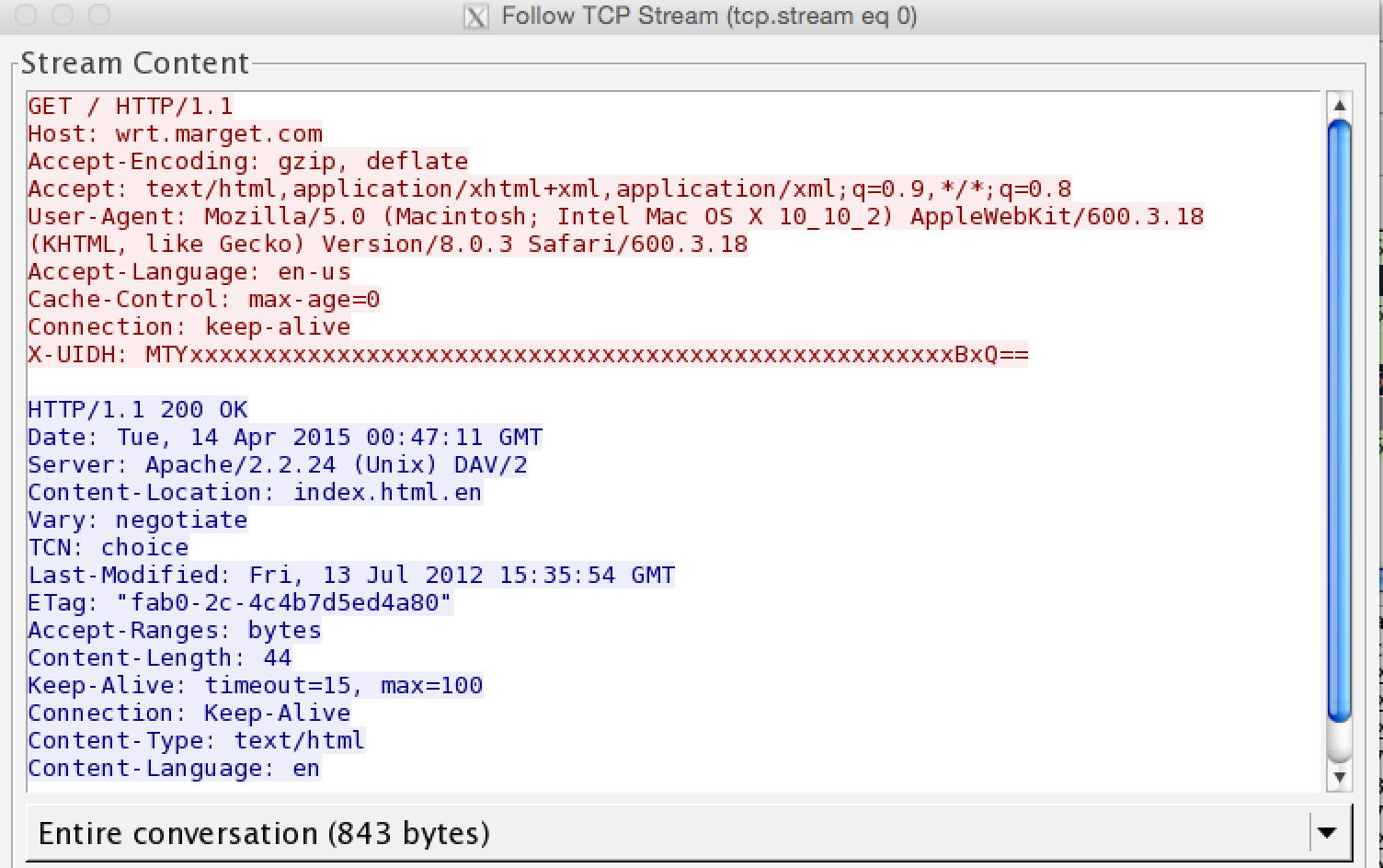Click the Server: Apache/2.2.24 line

(x=277, y=465)
